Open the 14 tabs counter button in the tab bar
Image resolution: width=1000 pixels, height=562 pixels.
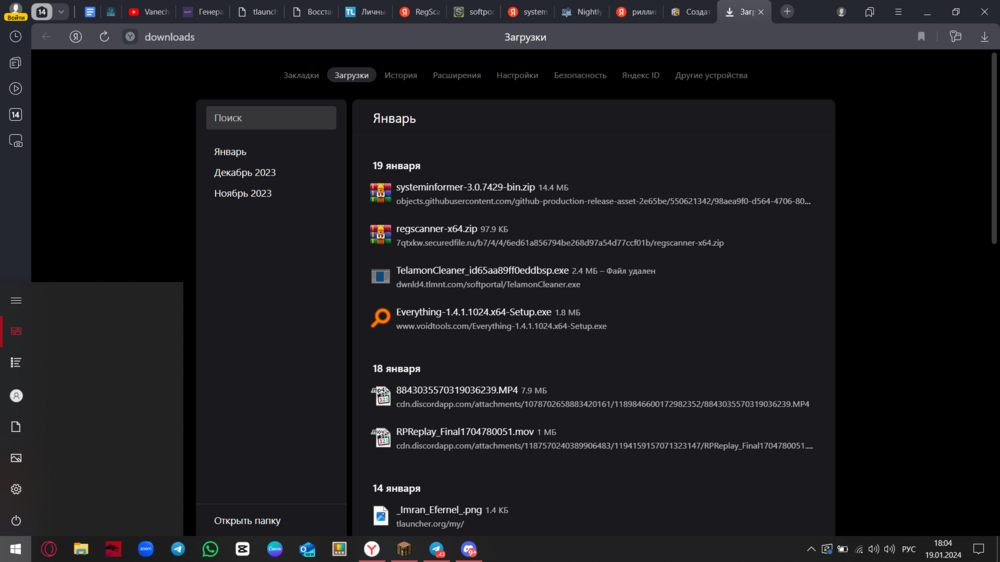click(41, 11)
